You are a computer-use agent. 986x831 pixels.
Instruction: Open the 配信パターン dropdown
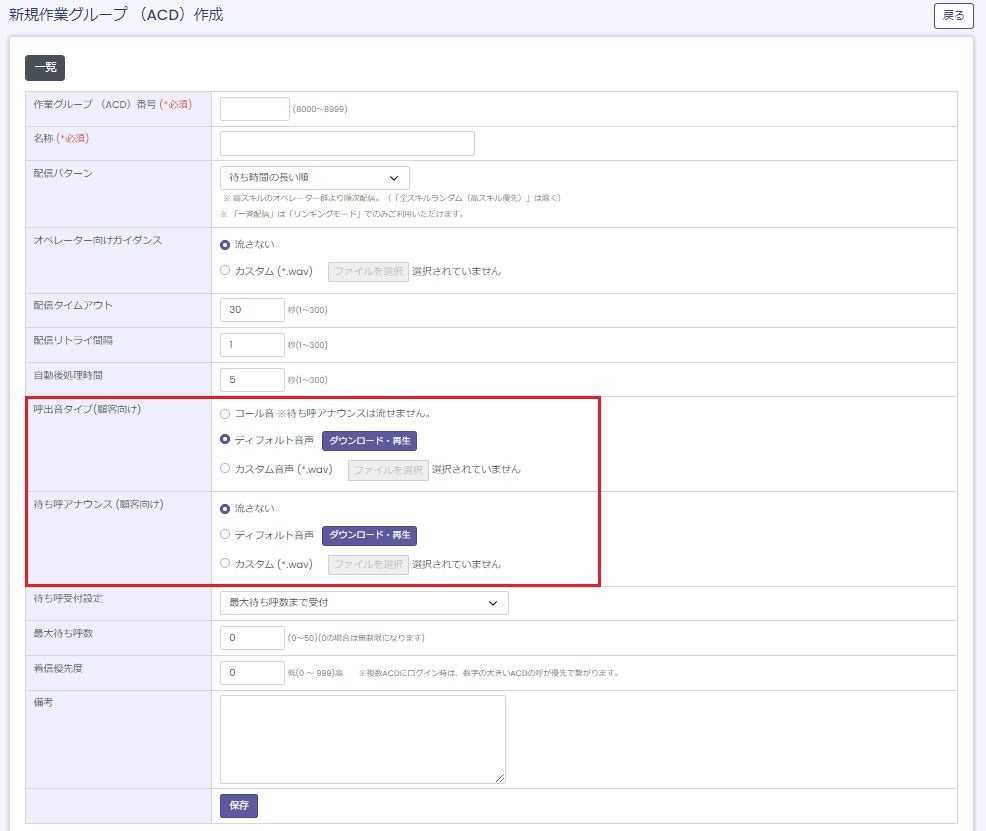(314, 178)
